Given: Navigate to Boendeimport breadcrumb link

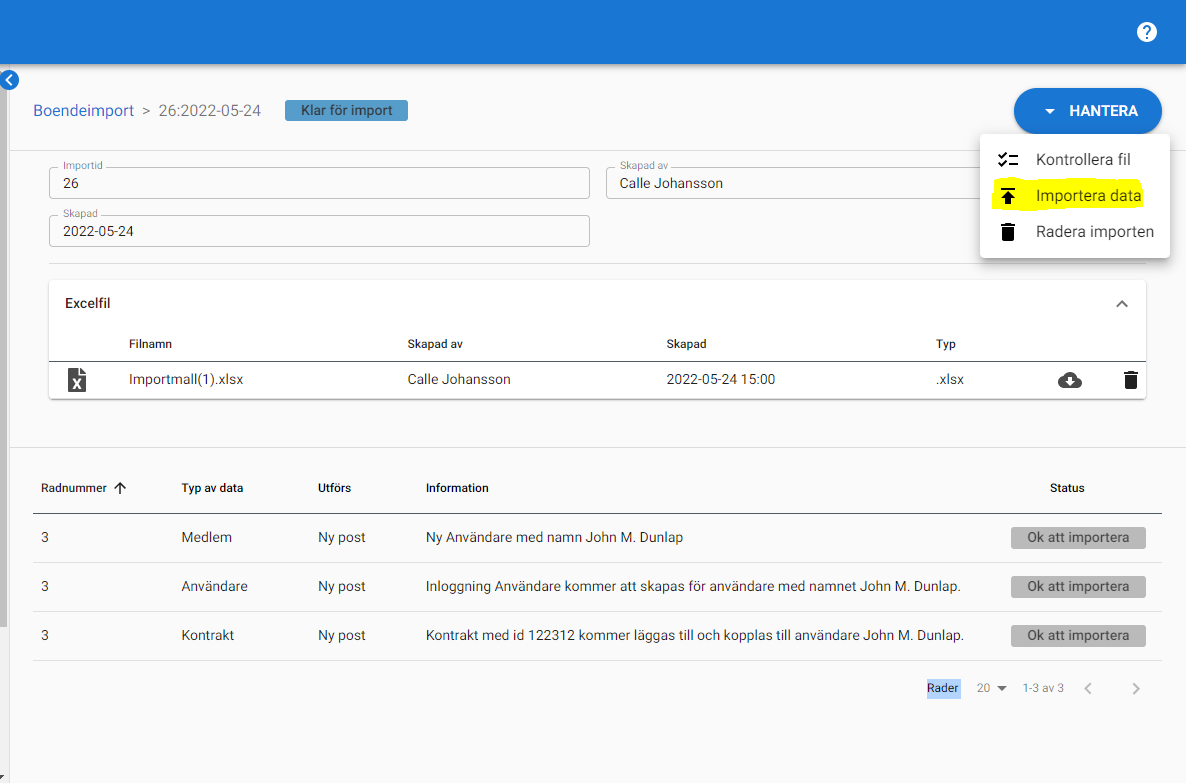Looking at the screenshot, I should [x=83, y=111].
